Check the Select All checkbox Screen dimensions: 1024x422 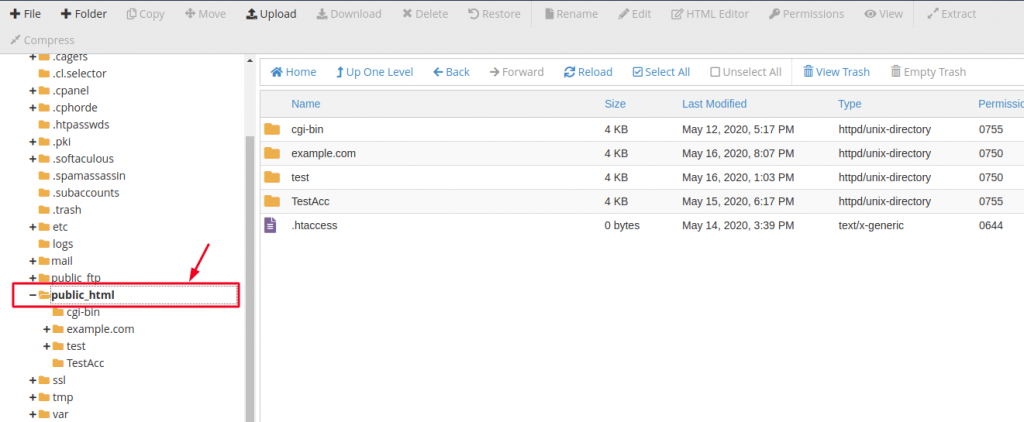tap(638, 72)
